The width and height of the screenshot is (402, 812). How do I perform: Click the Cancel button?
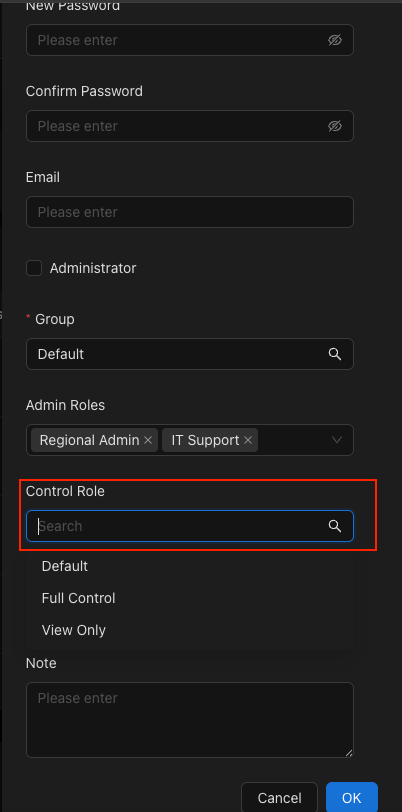tap(279, 798)
